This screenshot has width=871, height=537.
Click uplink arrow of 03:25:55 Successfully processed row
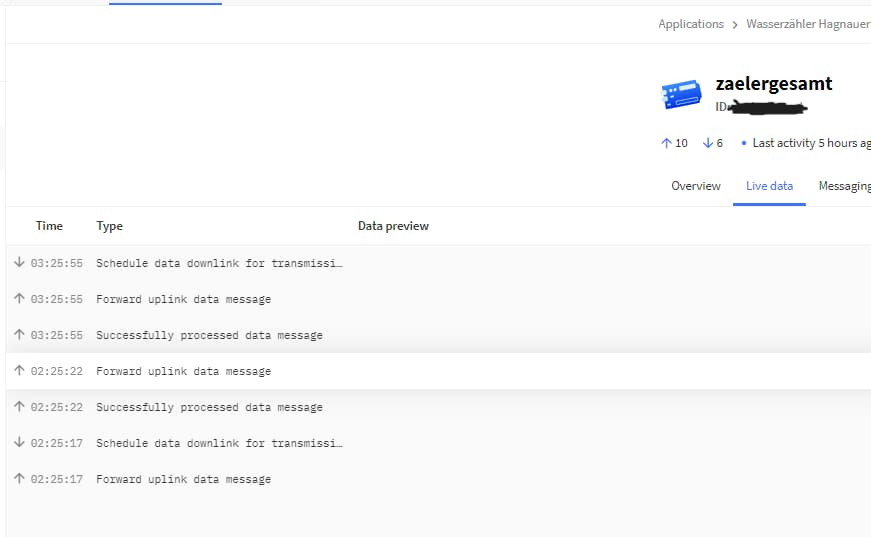click(x=19, y=334)
